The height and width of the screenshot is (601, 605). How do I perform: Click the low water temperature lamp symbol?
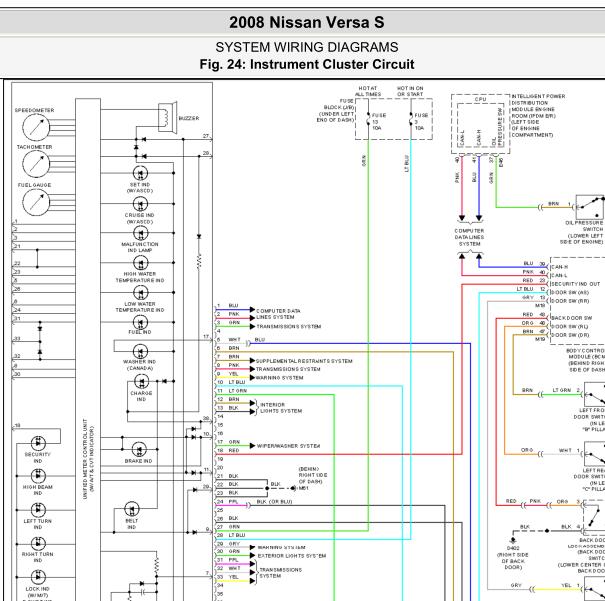(140, 292)
